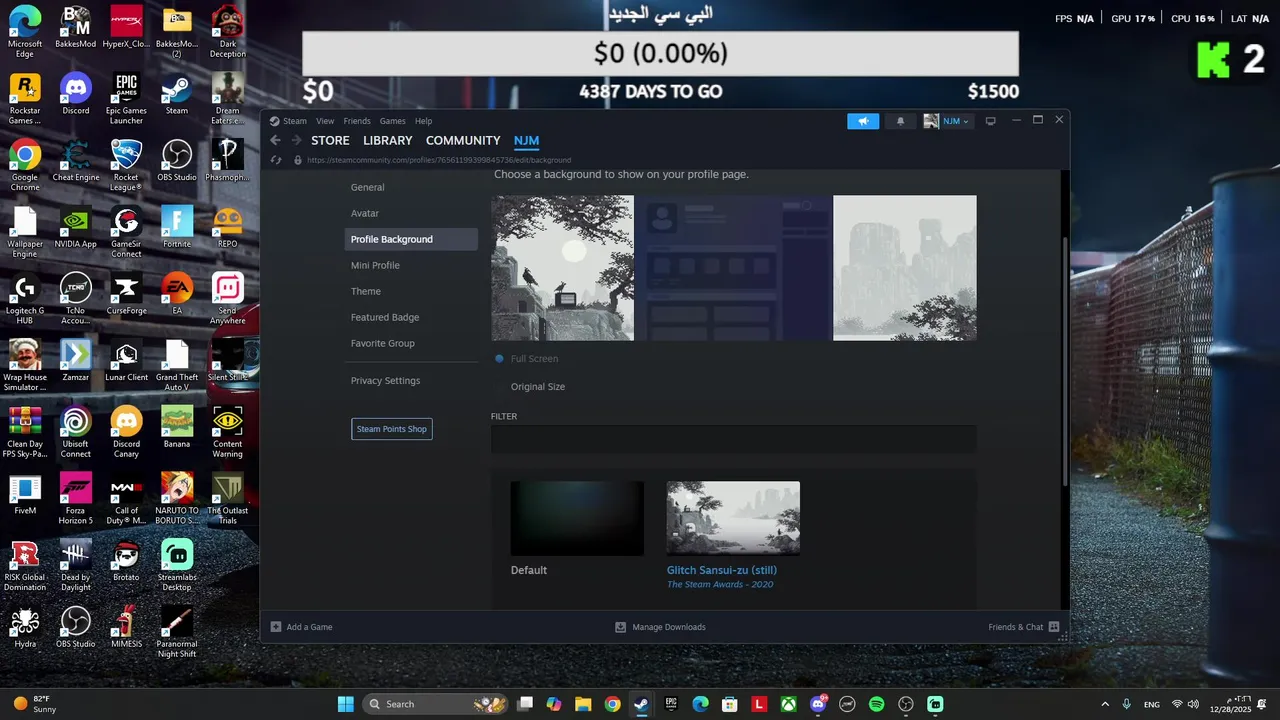Open the View menu
This screenshot has width=1280, height=720.
[x=325, y=121]
